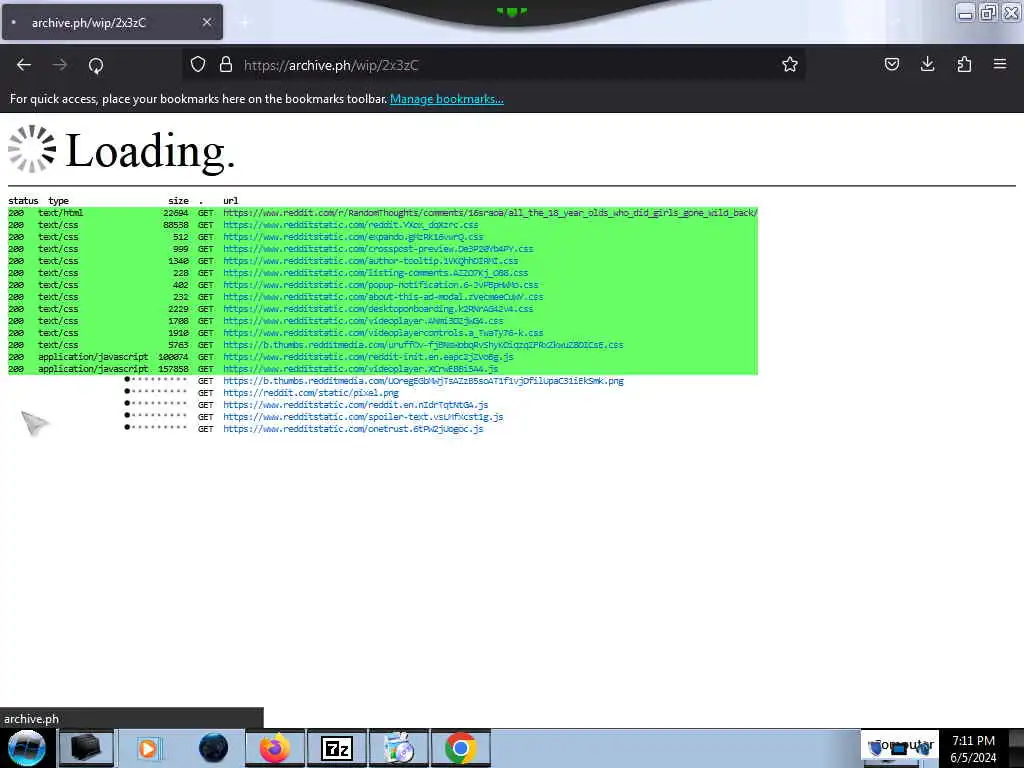Open the black box app in taskbar
Viewport: 1024px width, 768px height.
86,748
